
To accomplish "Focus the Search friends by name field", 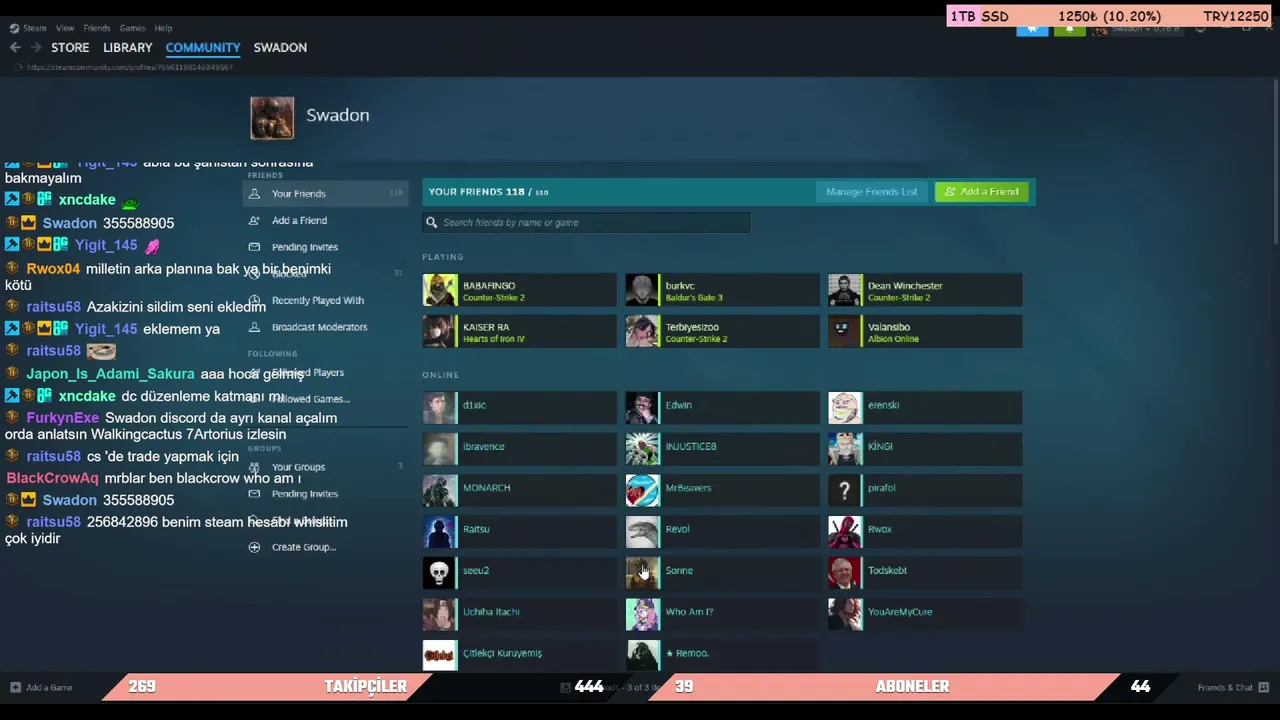I will click(x=586, y=222).
